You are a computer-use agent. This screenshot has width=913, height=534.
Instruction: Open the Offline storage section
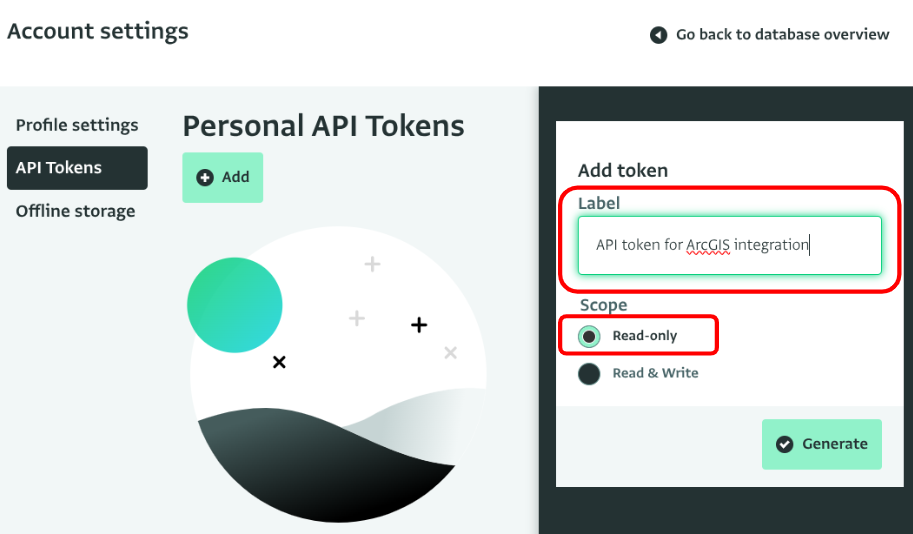point(75,211)
